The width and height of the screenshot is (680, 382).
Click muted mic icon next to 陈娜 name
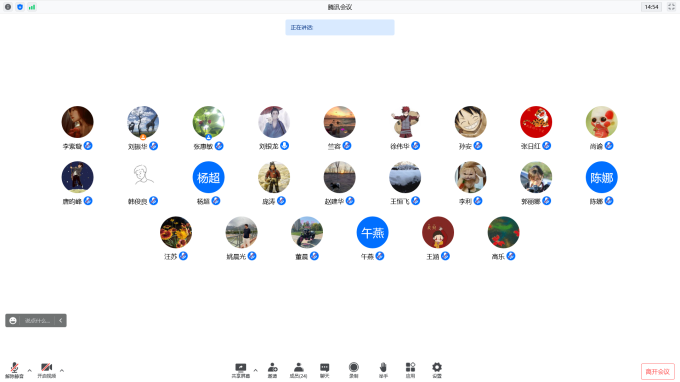[609, 201]
